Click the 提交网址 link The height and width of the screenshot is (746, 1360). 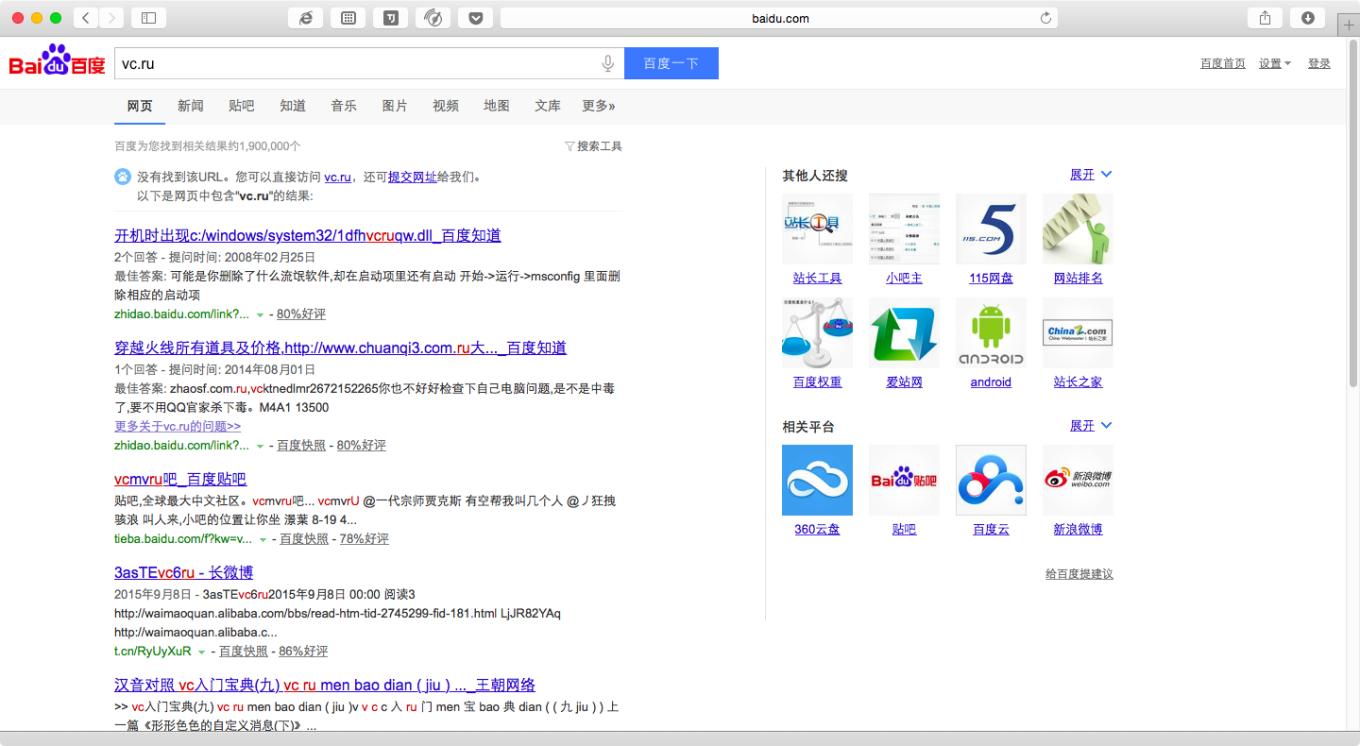click(x=412, y=177)
